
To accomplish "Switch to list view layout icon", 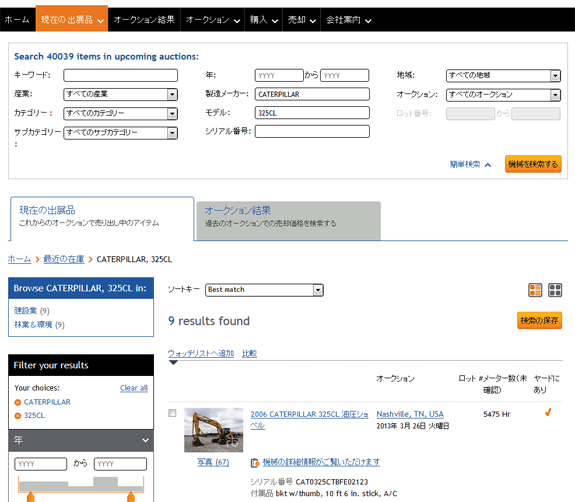I will tap(535, 290).
